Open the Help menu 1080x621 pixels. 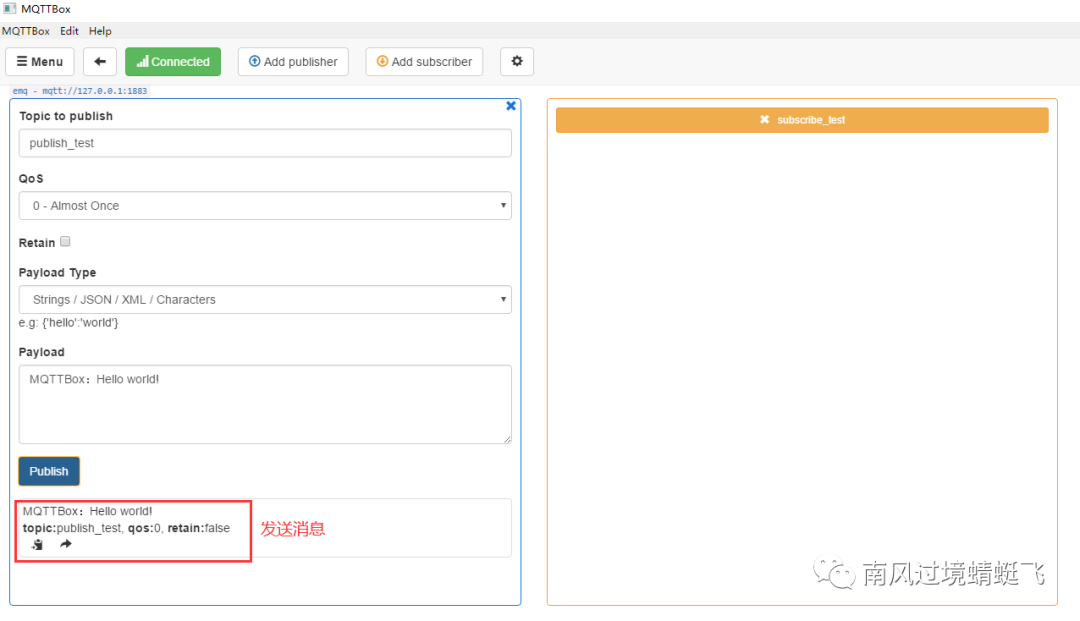tap(100, 31)
